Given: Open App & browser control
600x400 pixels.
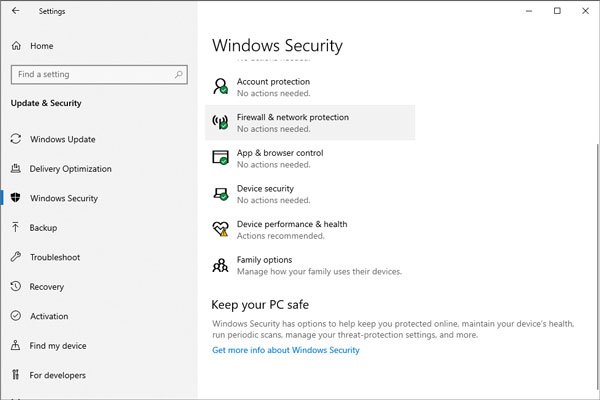Looking at the screenshot, I should point(310,158).
